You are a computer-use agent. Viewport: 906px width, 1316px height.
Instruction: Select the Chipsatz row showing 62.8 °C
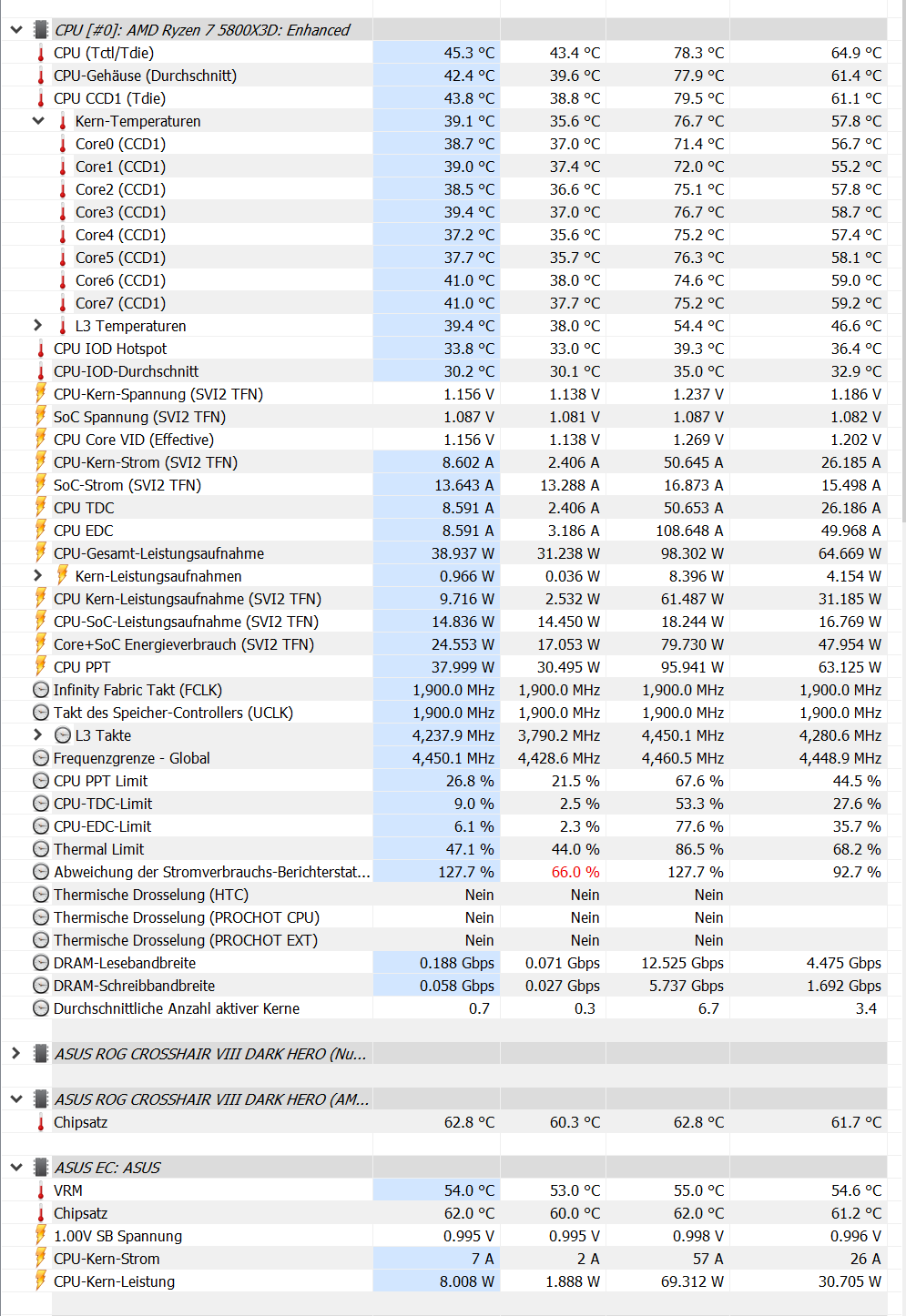443,1122
